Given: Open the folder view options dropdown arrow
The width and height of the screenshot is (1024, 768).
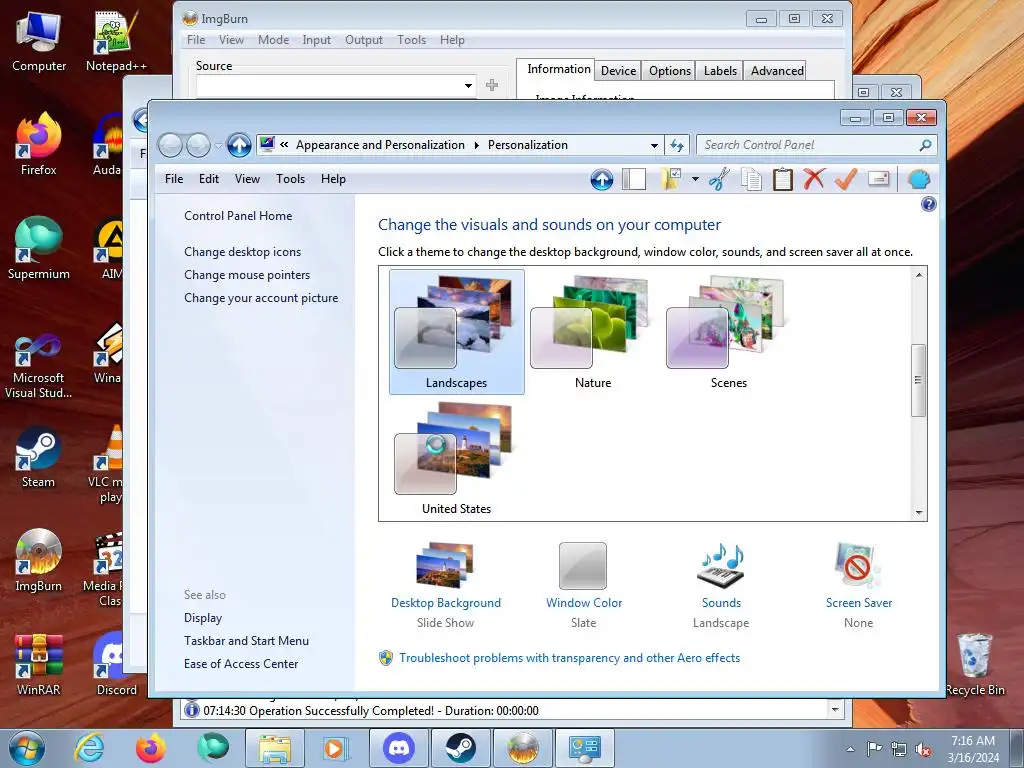Looking at the screenshot, I should tap(695, 179).
